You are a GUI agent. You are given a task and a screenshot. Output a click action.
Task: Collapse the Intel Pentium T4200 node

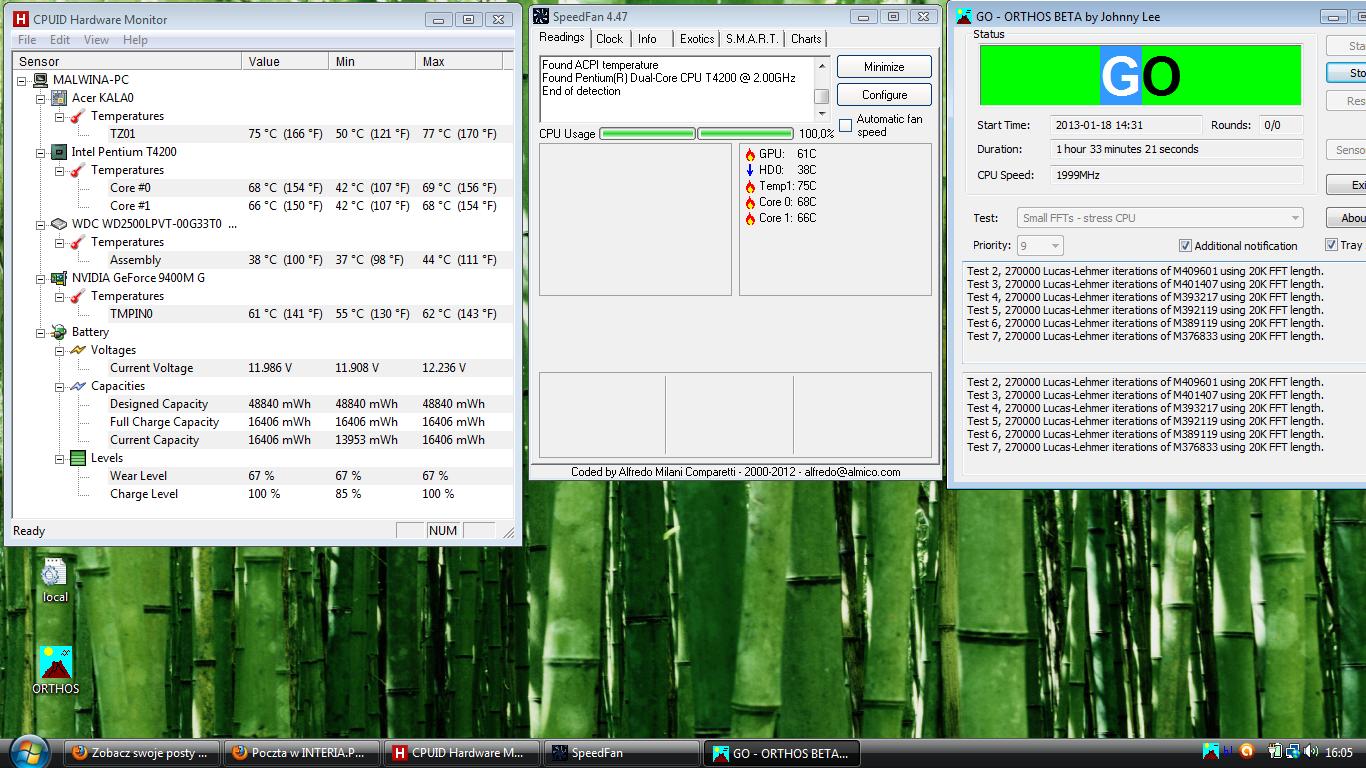41,152
